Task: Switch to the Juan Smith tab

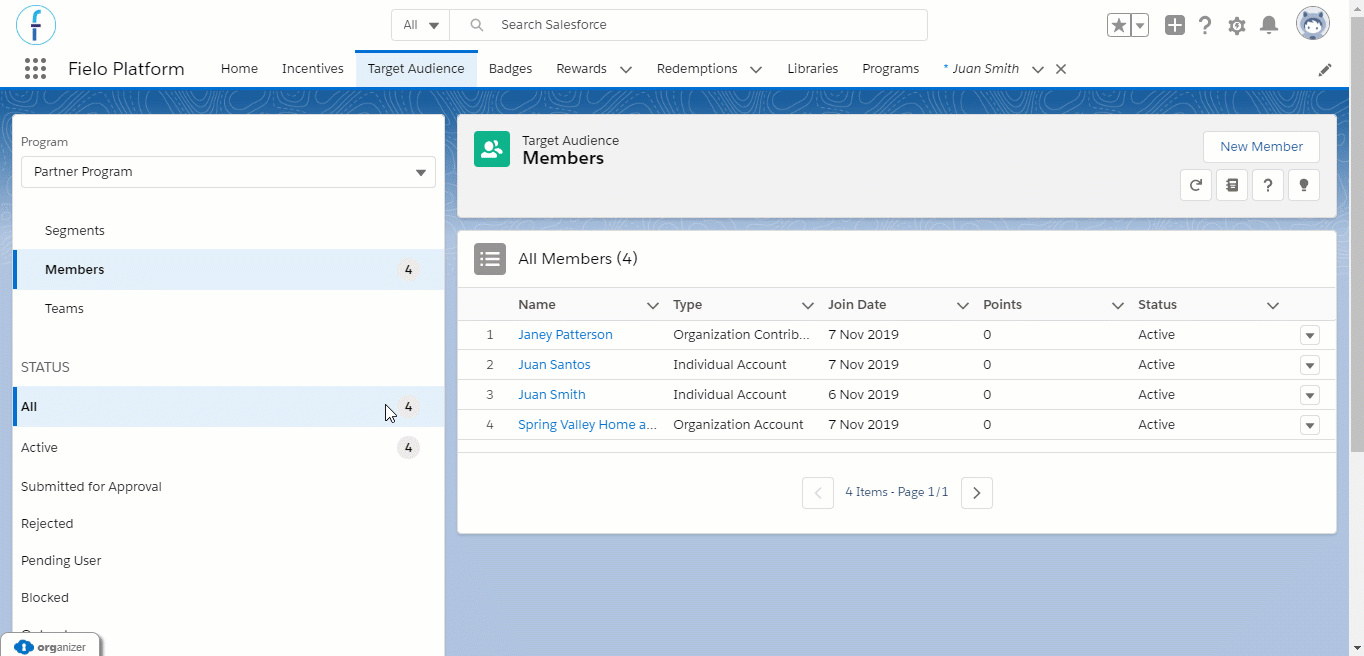Action: 981,69
